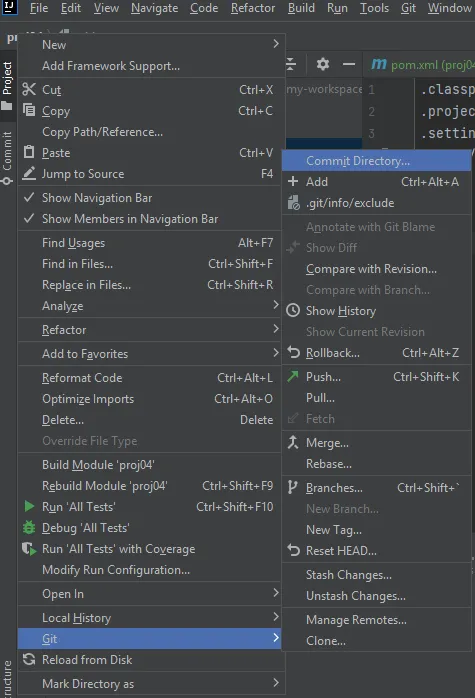Click the Rollback arrow icon

click(x=293, y=353)
